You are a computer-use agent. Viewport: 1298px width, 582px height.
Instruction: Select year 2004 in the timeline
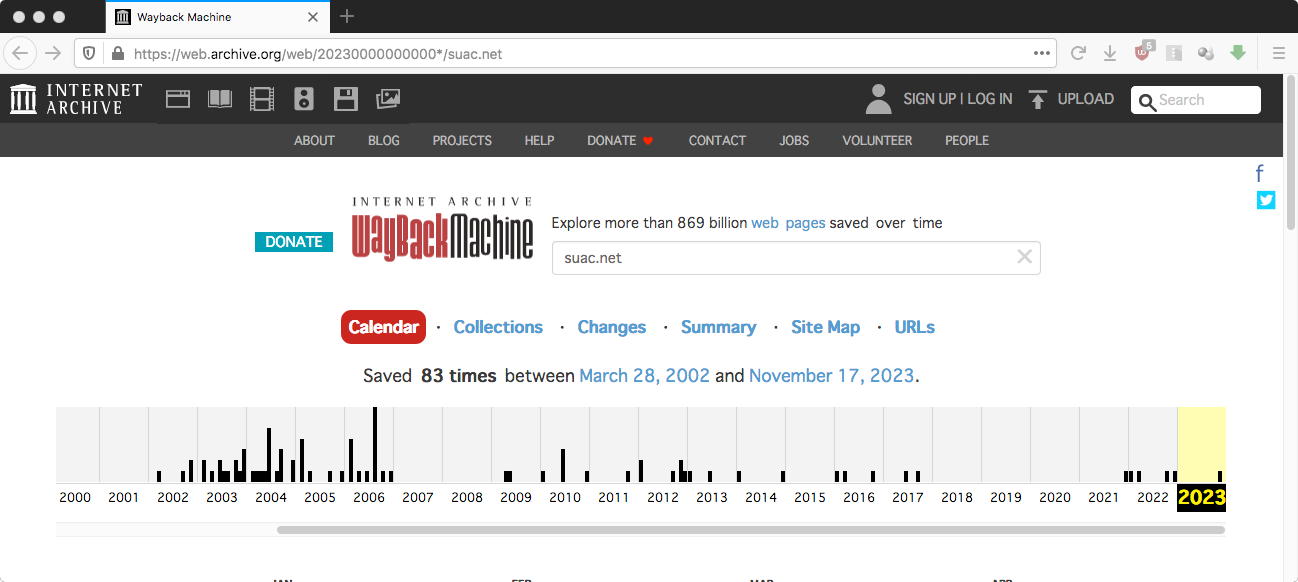tap(271, 497)
